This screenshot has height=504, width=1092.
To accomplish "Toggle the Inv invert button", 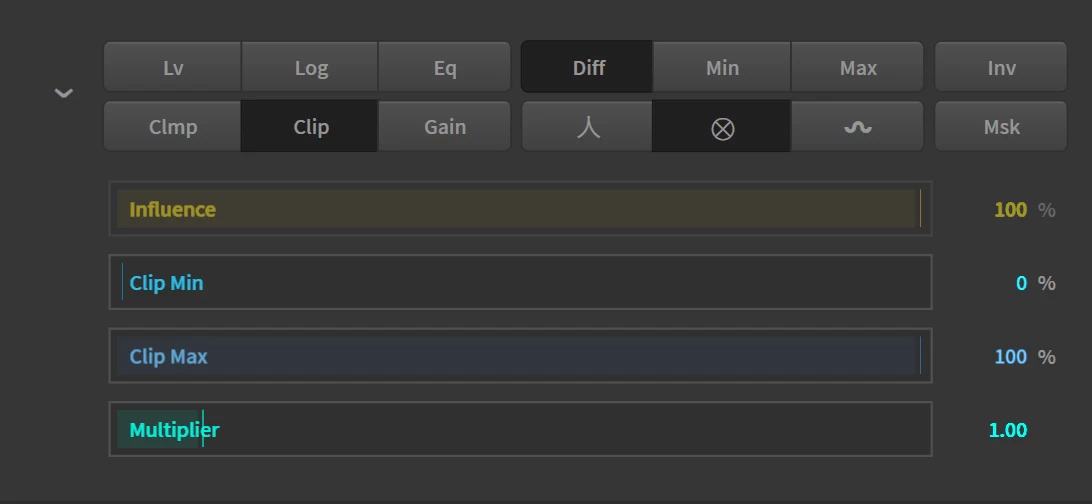I will click(1001, 67).
